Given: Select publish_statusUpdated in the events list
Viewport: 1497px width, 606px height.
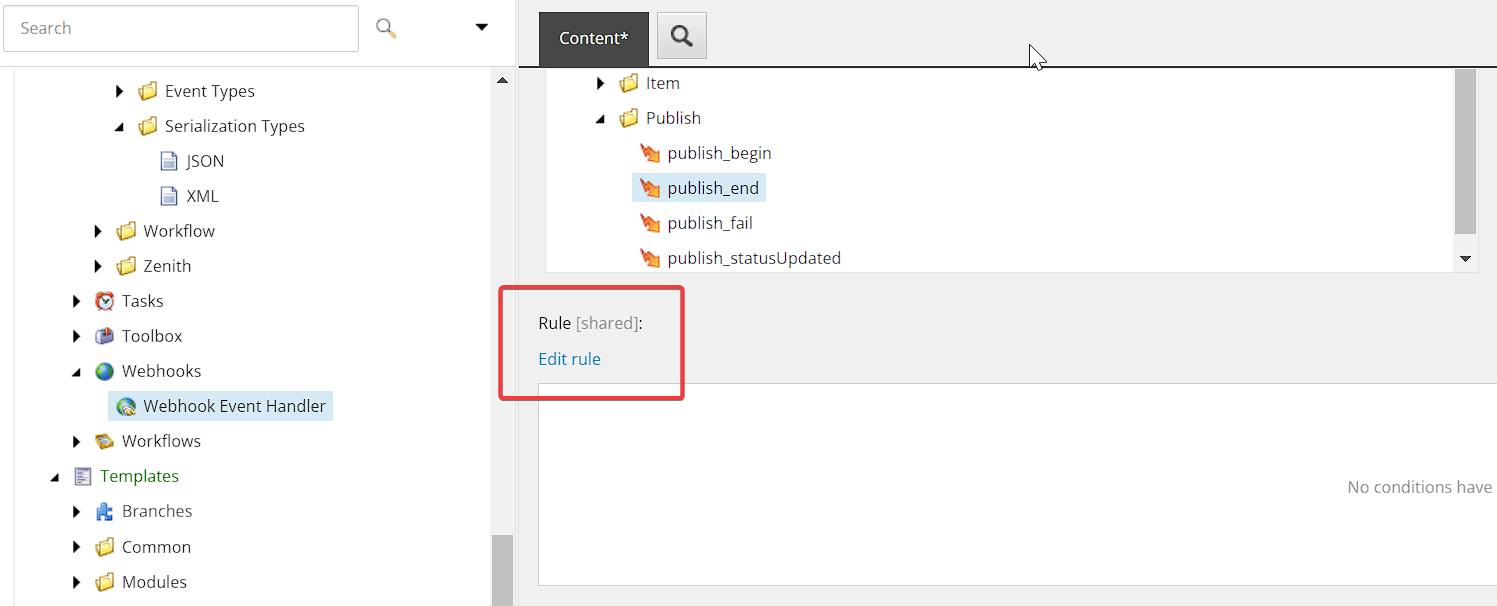Looking at the screenshot, I should point(753,257).
